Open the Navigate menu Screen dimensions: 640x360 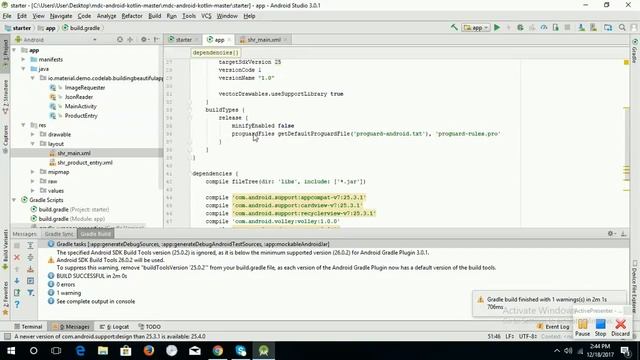[61, 16]
